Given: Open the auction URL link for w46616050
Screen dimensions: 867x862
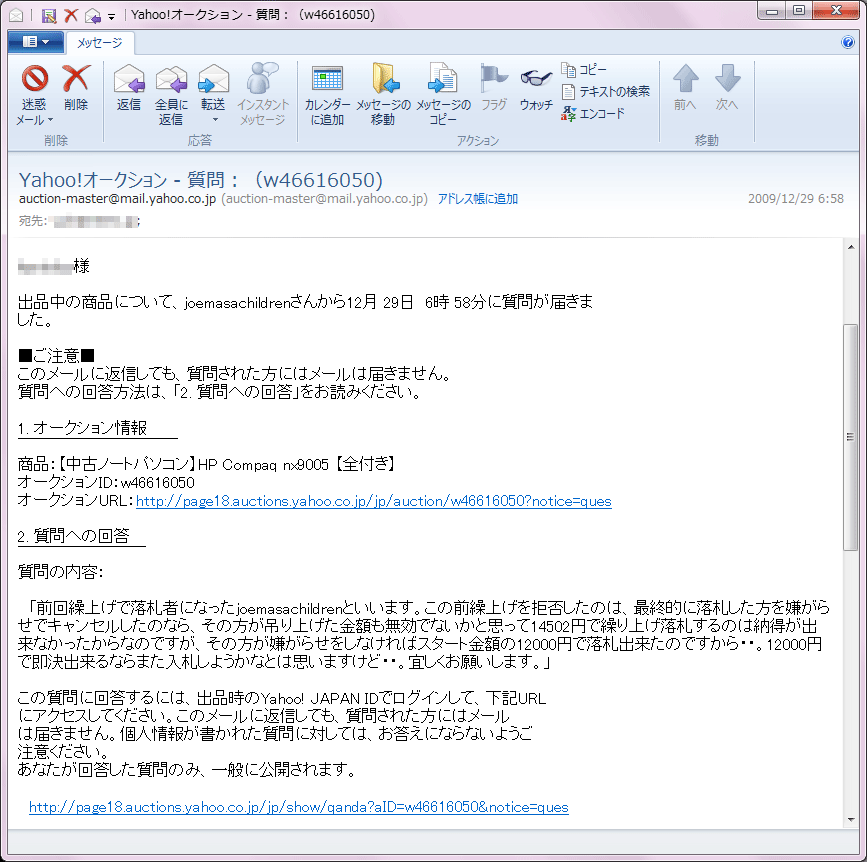Looking at the screenshot, I should tap(374, 501).
